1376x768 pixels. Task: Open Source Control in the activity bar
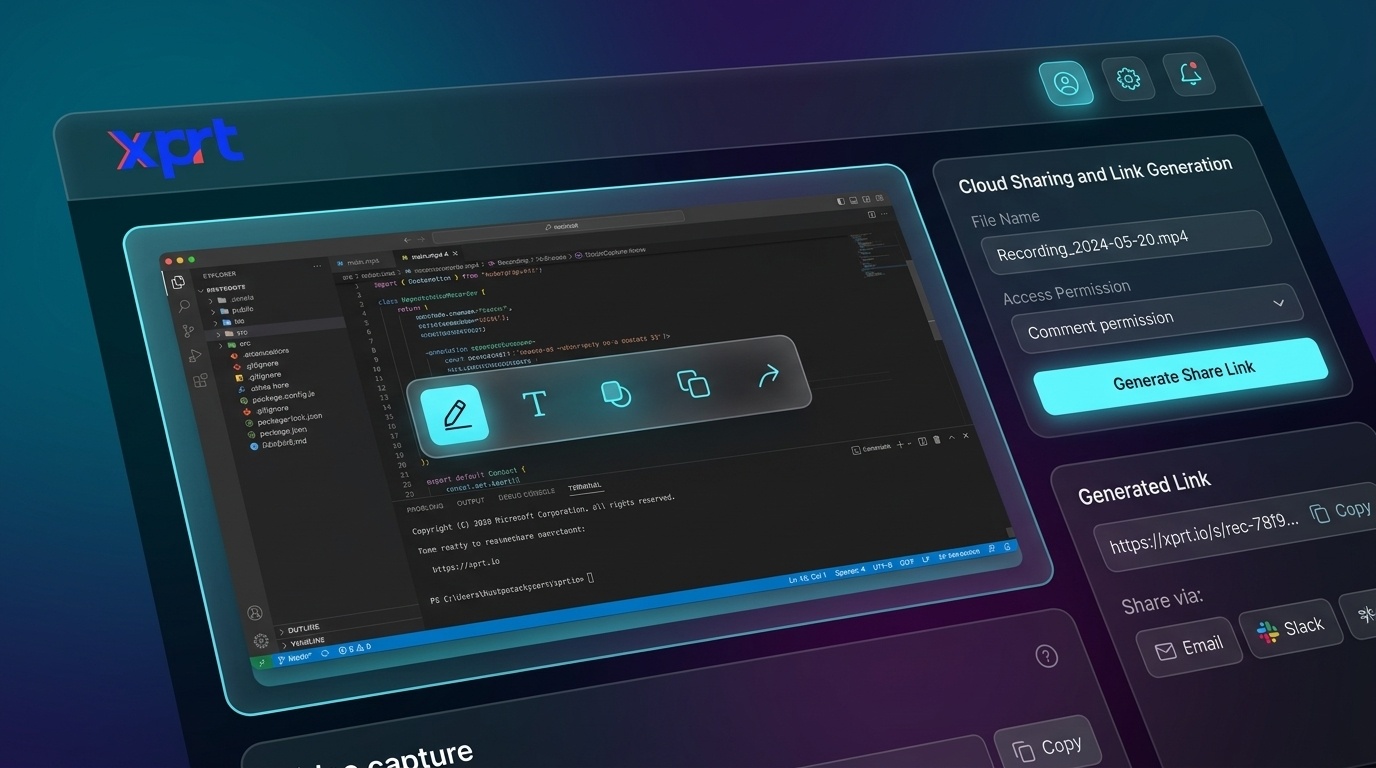(188, 331)
